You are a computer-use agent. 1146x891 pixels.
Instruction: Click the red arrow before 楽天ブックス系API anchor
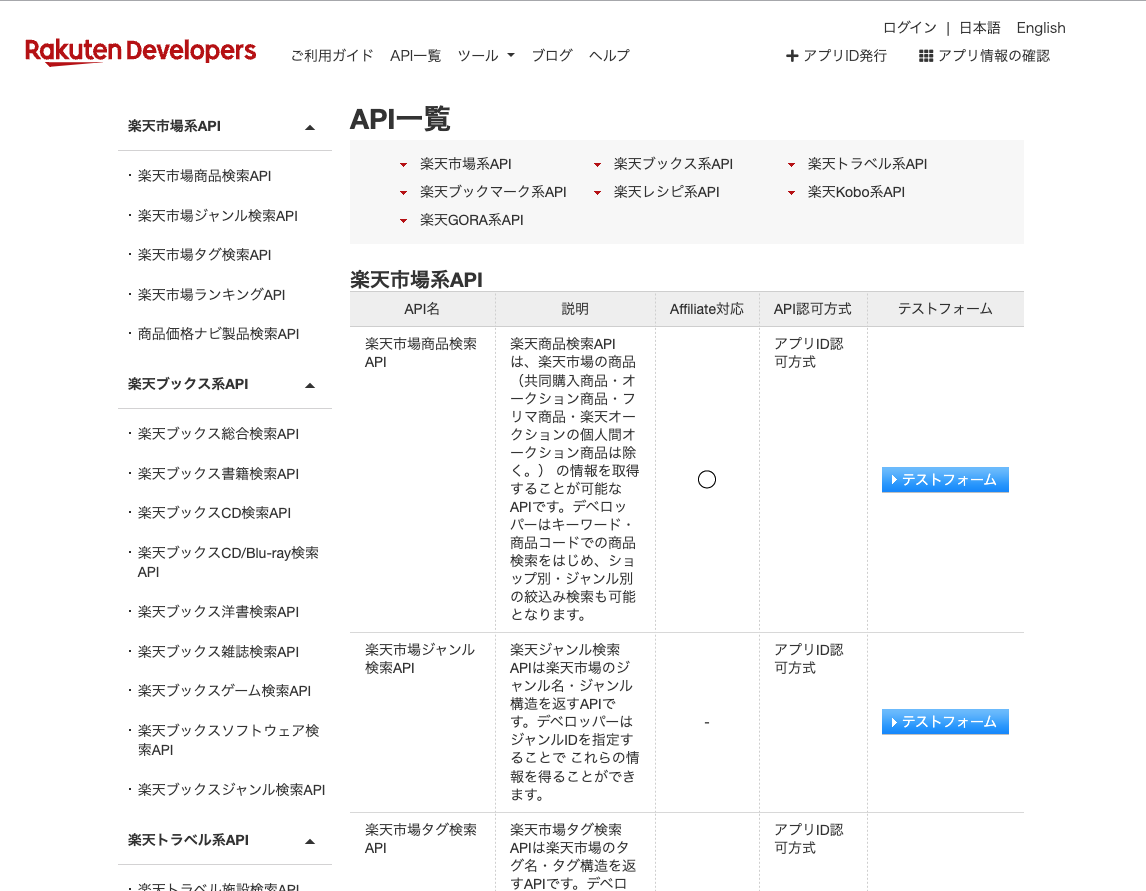click(x=597, y=165)
